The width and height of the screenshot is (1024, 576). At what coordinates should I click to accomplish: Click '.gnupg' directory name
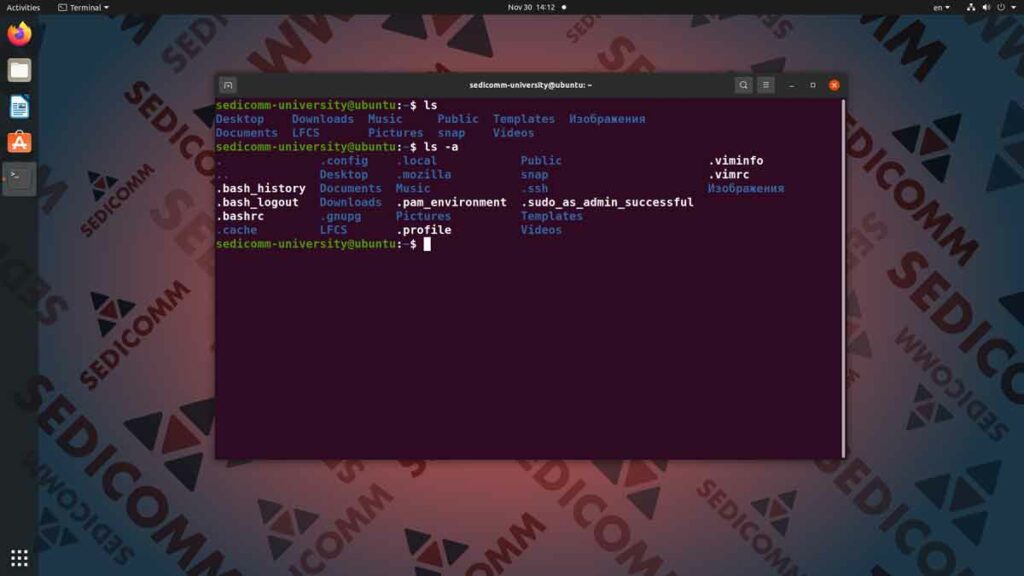pos(340,216)
